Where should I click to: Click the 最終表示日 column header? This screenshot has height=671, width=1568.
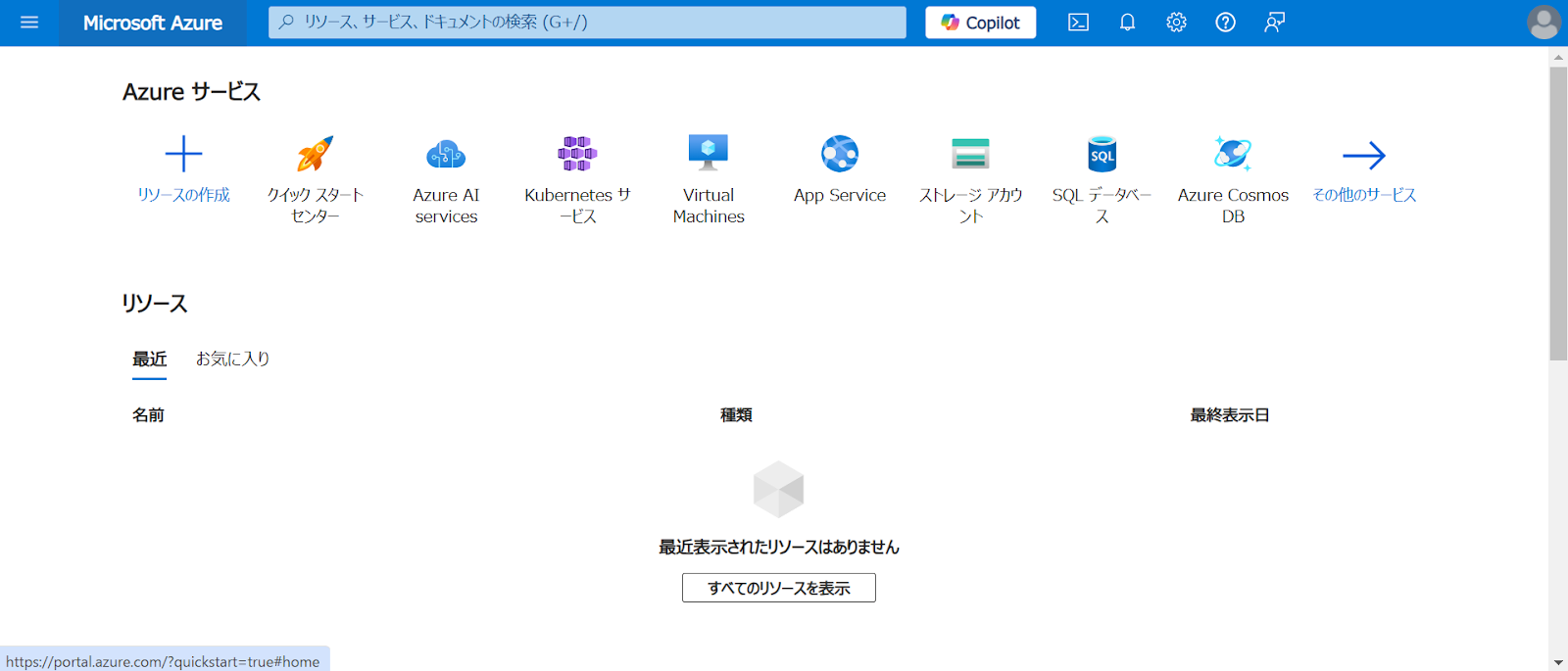coord(1229,415)
